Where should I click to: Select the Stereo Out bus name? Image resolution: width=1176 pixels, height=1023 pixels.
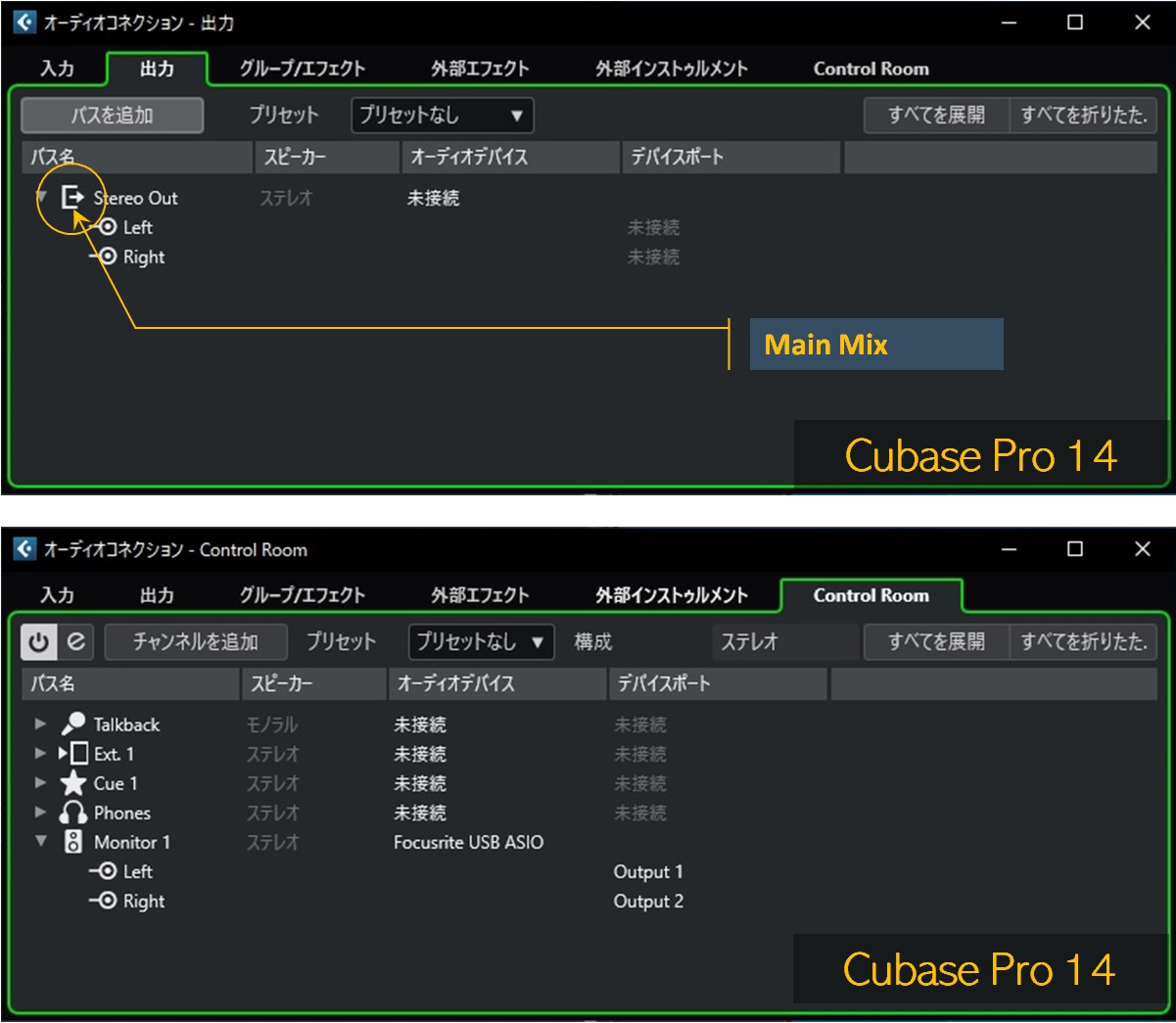tap(136, 198)
